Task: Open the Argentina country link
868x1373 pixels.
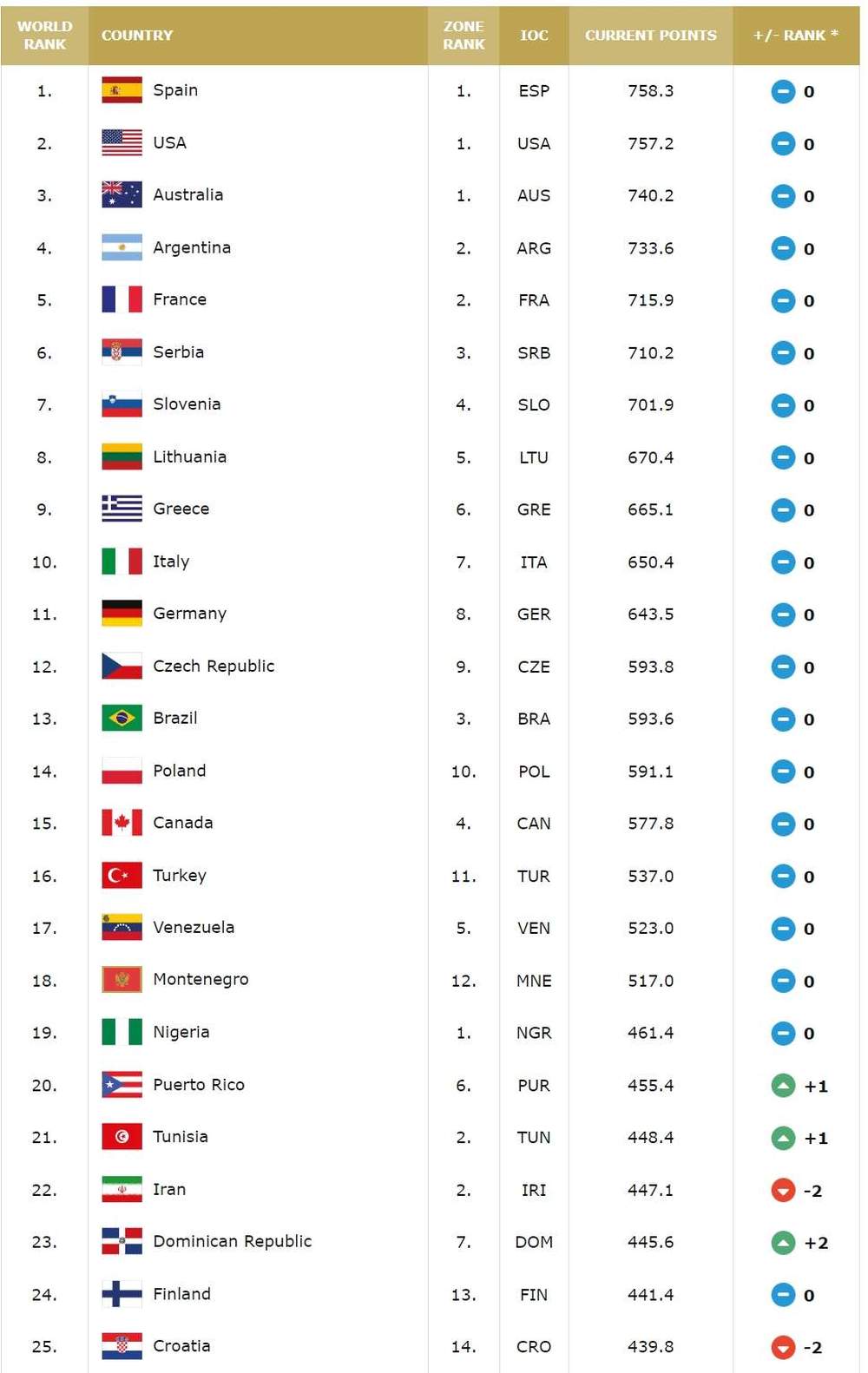Action: tap(192, 247)
